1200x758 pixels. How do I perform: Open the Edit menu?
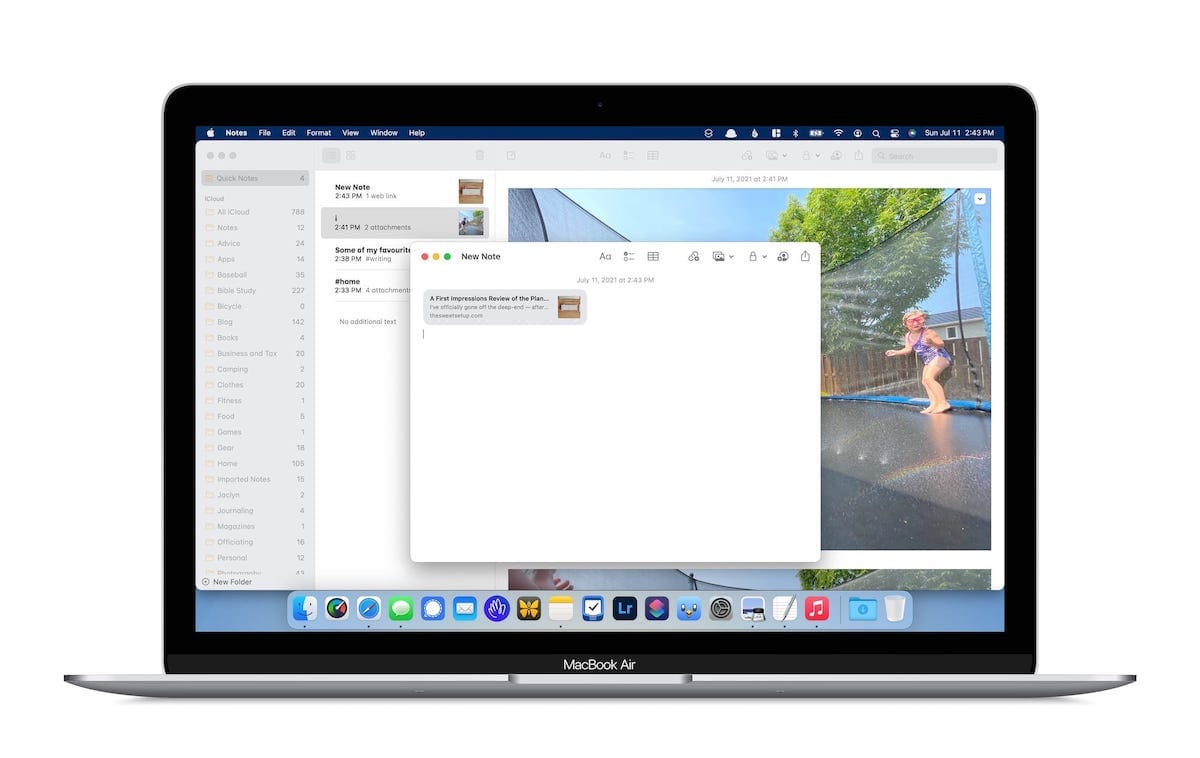(x=289, y=133)
